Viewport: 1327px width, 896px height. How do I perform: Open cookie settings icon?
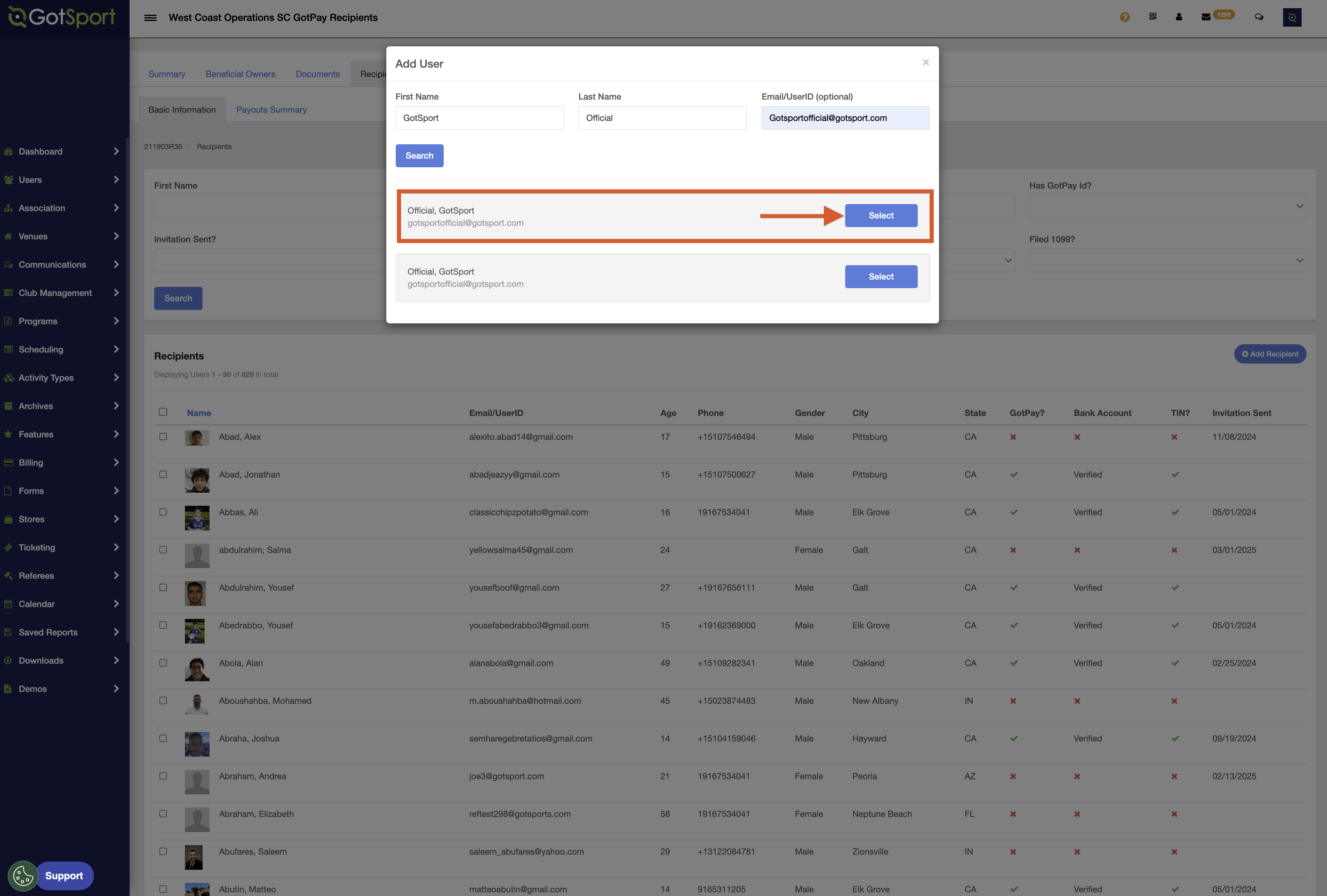coord(23,876)
